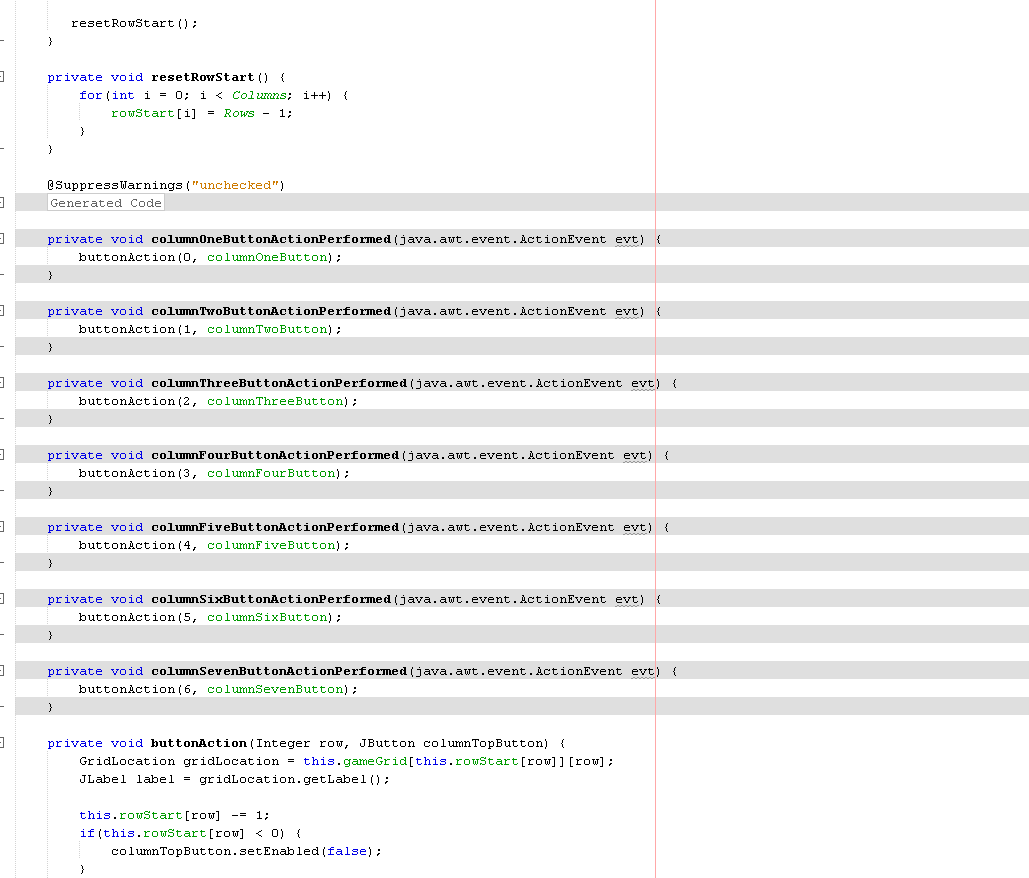1029x878 pixels.
Task: Collapse the columnThreeButtonActionPerformed method fold
Action: pos(3,382)
